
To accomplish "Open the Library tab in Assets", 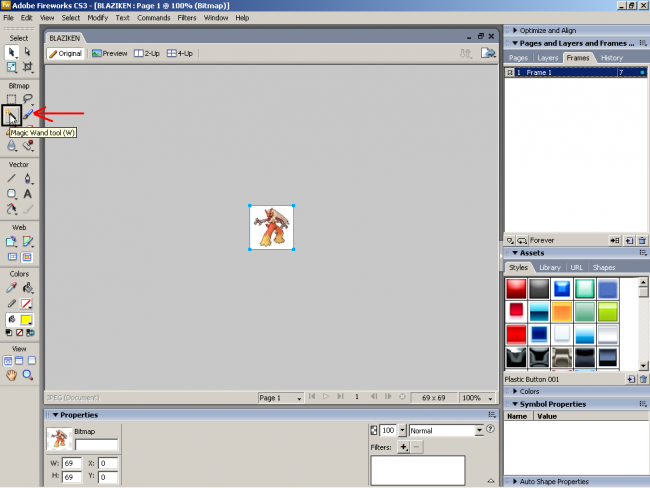I will point(550,267).
